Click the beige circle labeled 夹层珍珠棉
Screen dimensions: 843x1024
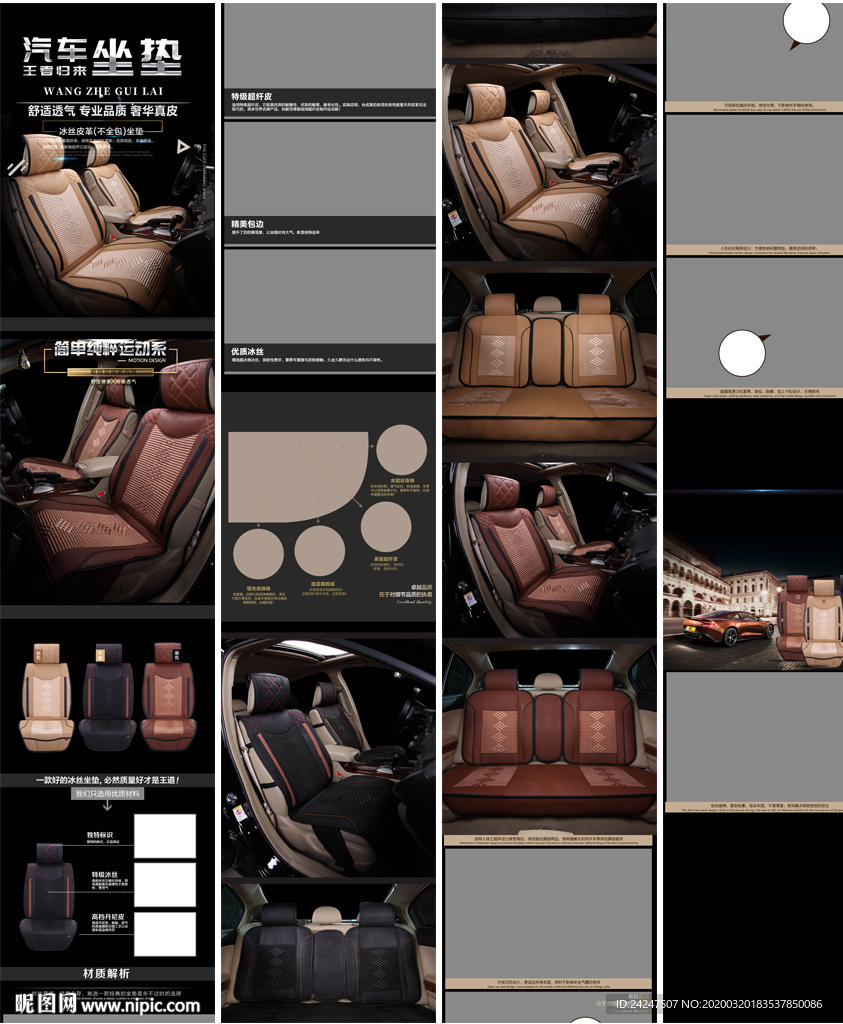(401, 449)
